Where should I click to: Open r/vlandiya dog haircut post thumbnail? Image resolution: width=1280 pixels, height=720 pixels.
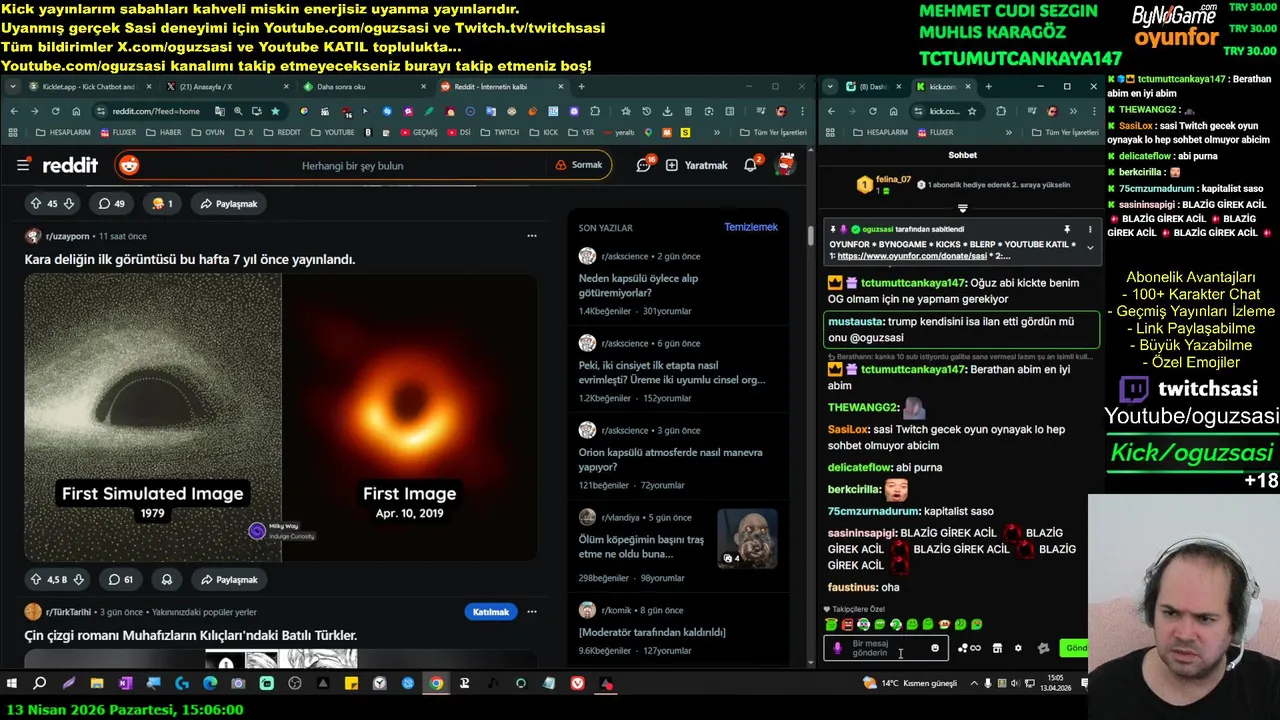pos(747,539)
